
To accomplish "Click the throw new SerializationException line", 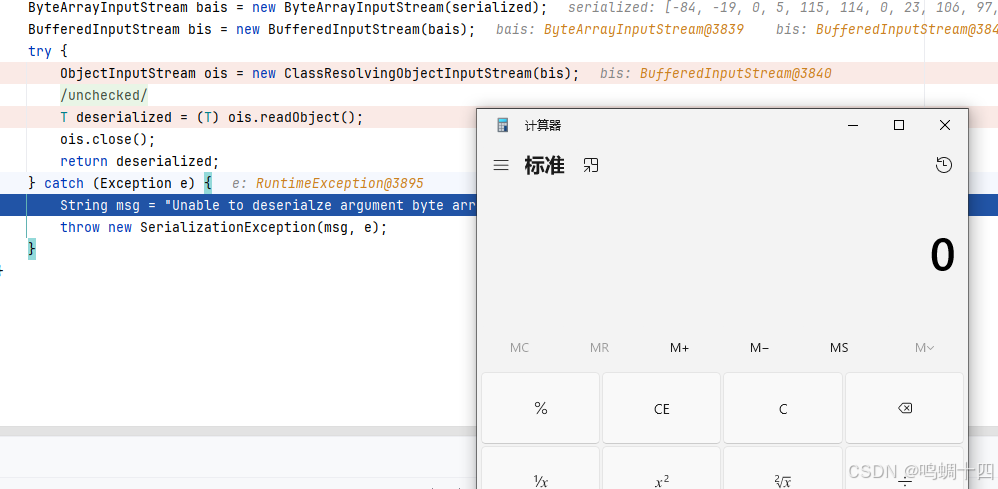I will (x=223, y=227).
